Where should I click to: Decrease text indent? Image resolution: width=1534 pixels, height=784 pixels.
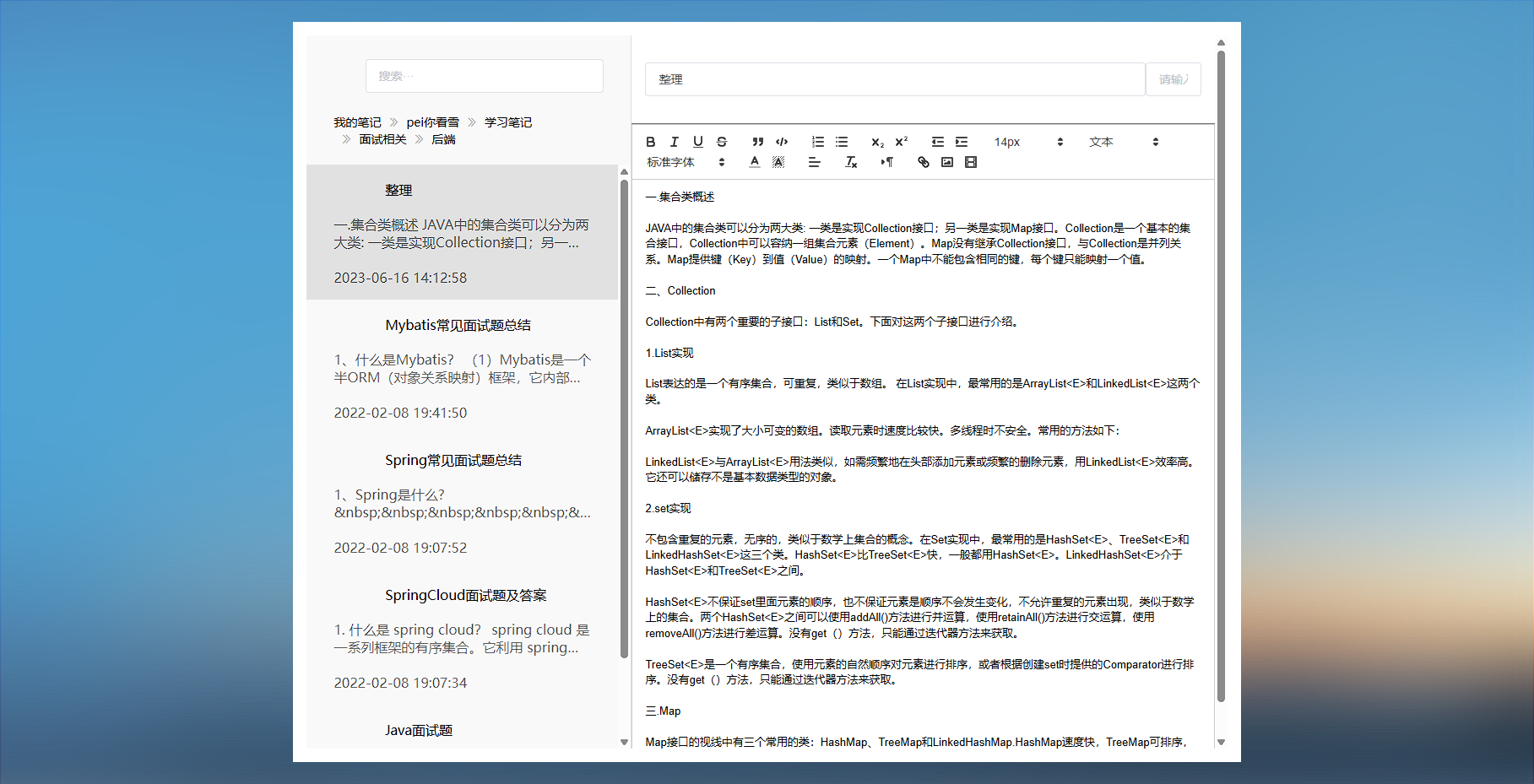click(938, 142)
